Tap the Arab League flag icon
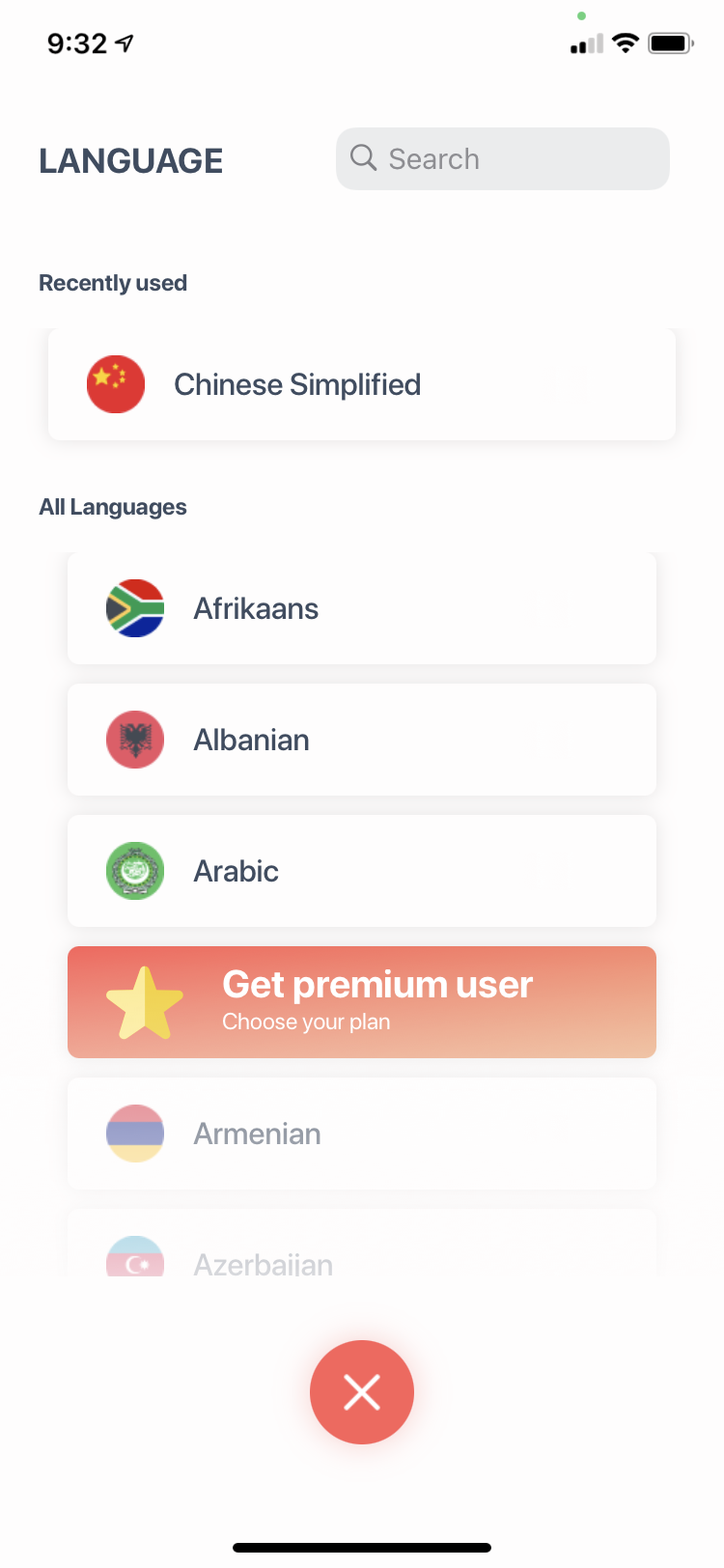This screenshot has width=724, height=1568. point(135,871)
